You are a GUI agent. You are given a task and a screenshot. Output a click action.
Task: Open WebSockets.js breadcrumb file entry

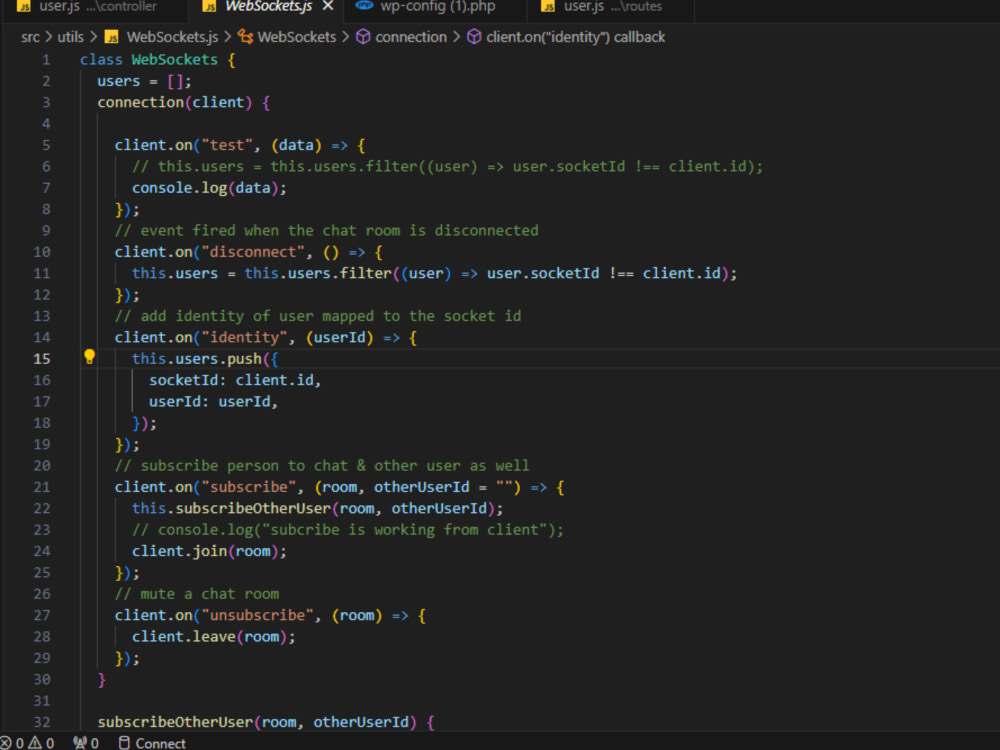point(172,37)
